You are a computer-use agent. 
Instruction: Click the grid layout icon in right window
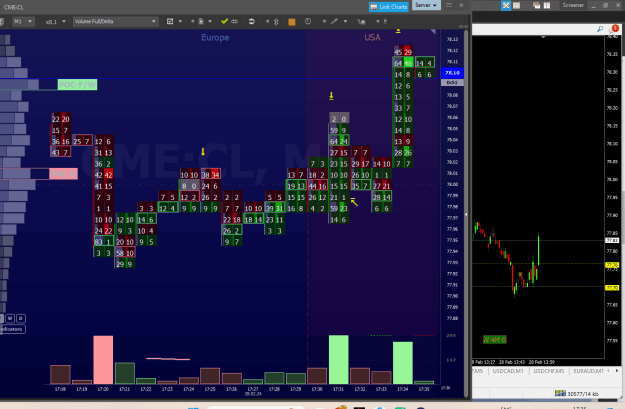pos(517,5)
